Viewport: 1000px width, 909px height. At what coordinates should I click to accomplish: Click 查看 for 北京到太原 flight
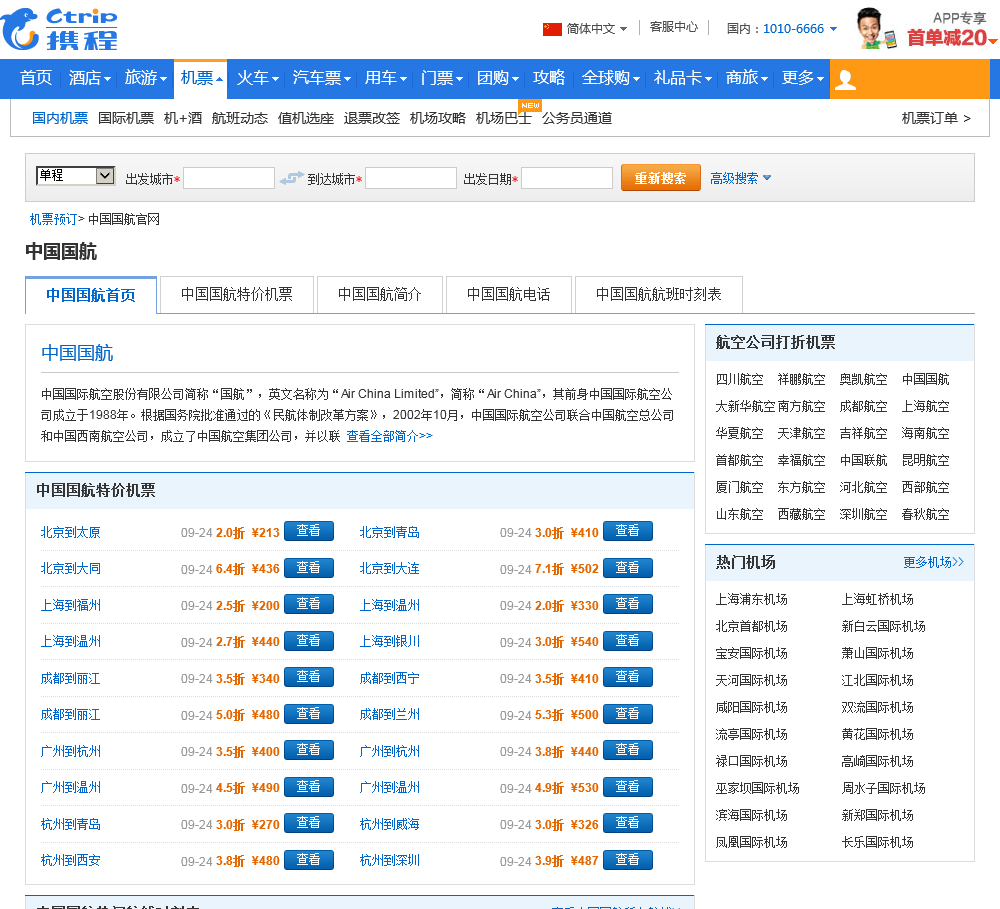(309, 531)
